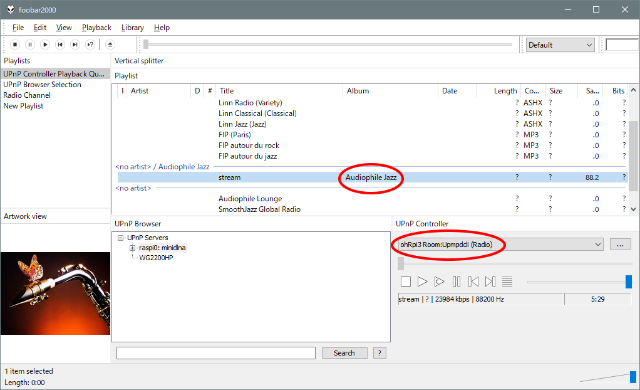The image size is (640, 390).
Task: Click the 5:29 time display in UPnP Controller
Action: [x=598, y=299]
